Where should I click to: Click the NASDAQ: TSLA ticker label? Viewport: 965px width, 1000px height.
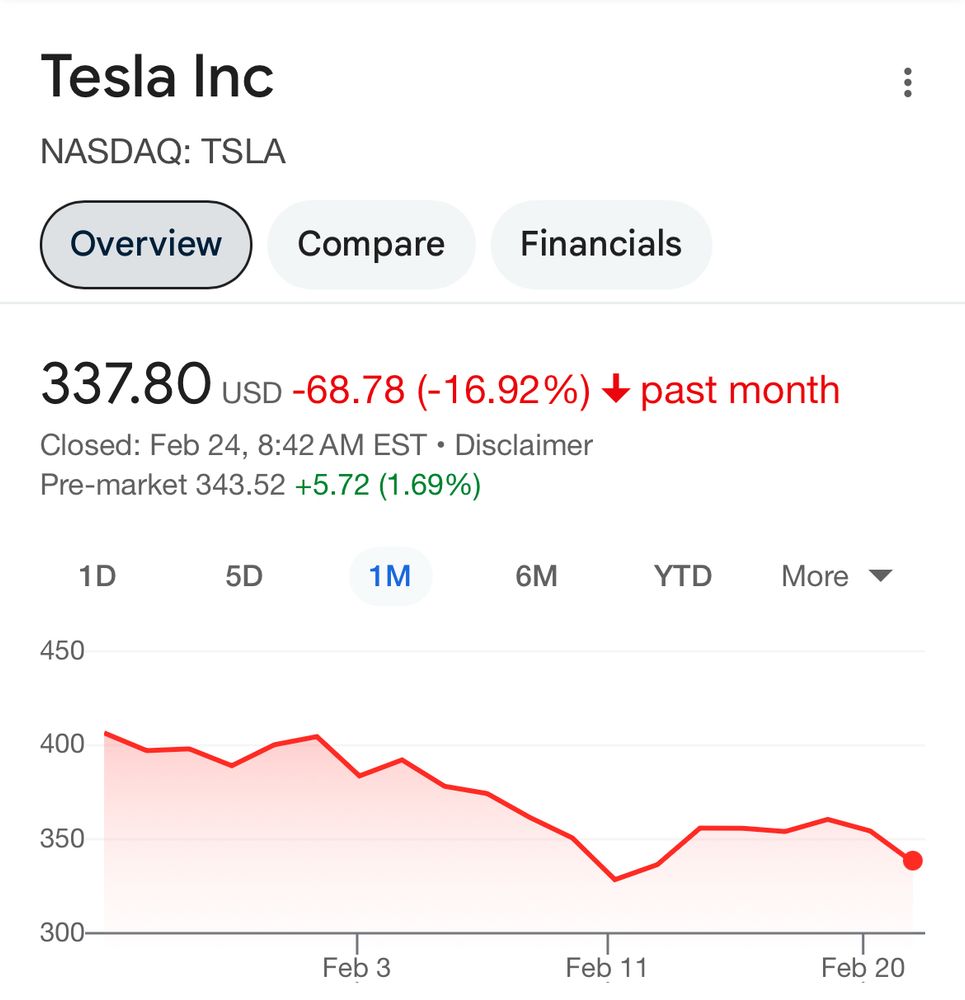pos(163,152)
